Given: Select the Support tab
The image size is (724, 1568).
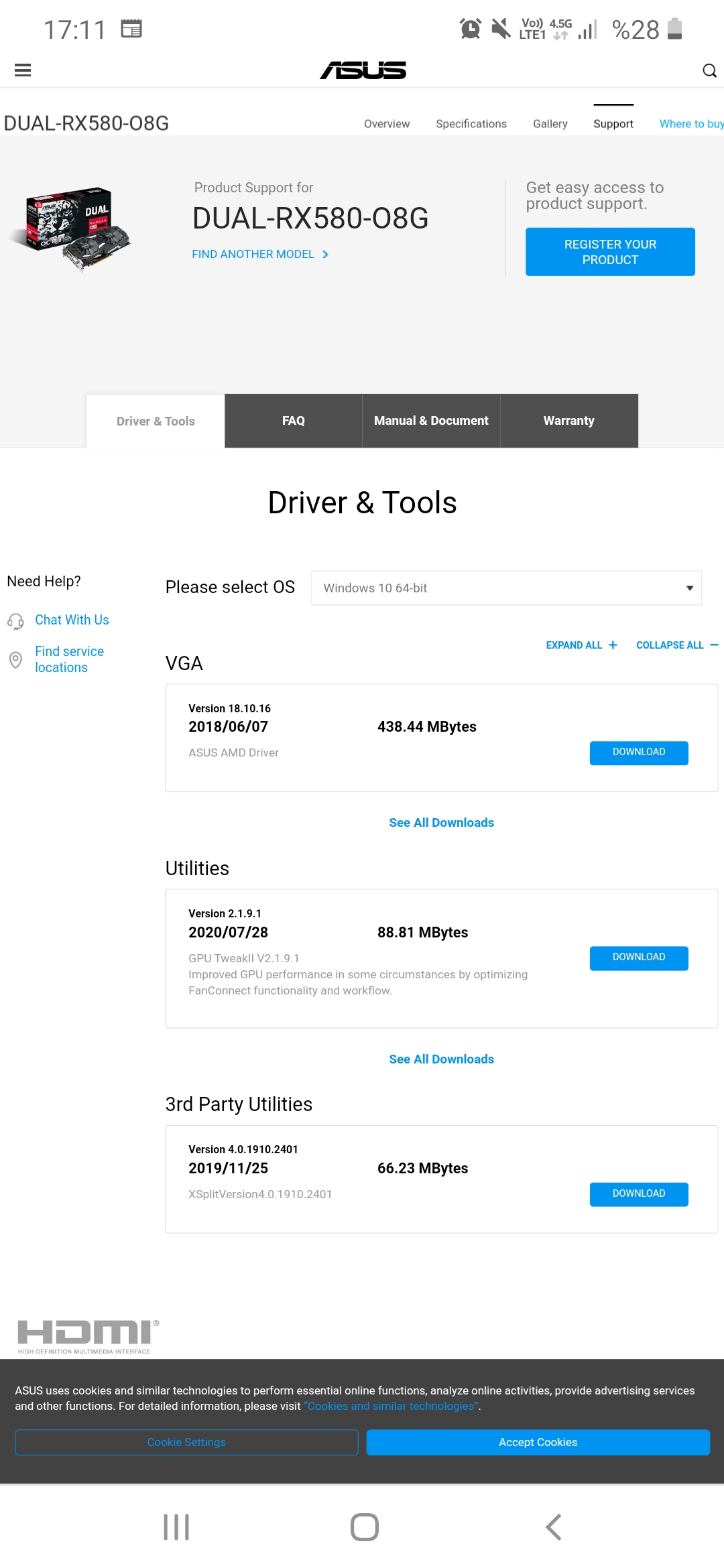Looking at the screenshot, I should pyautogui.click(x=613, y=124).
